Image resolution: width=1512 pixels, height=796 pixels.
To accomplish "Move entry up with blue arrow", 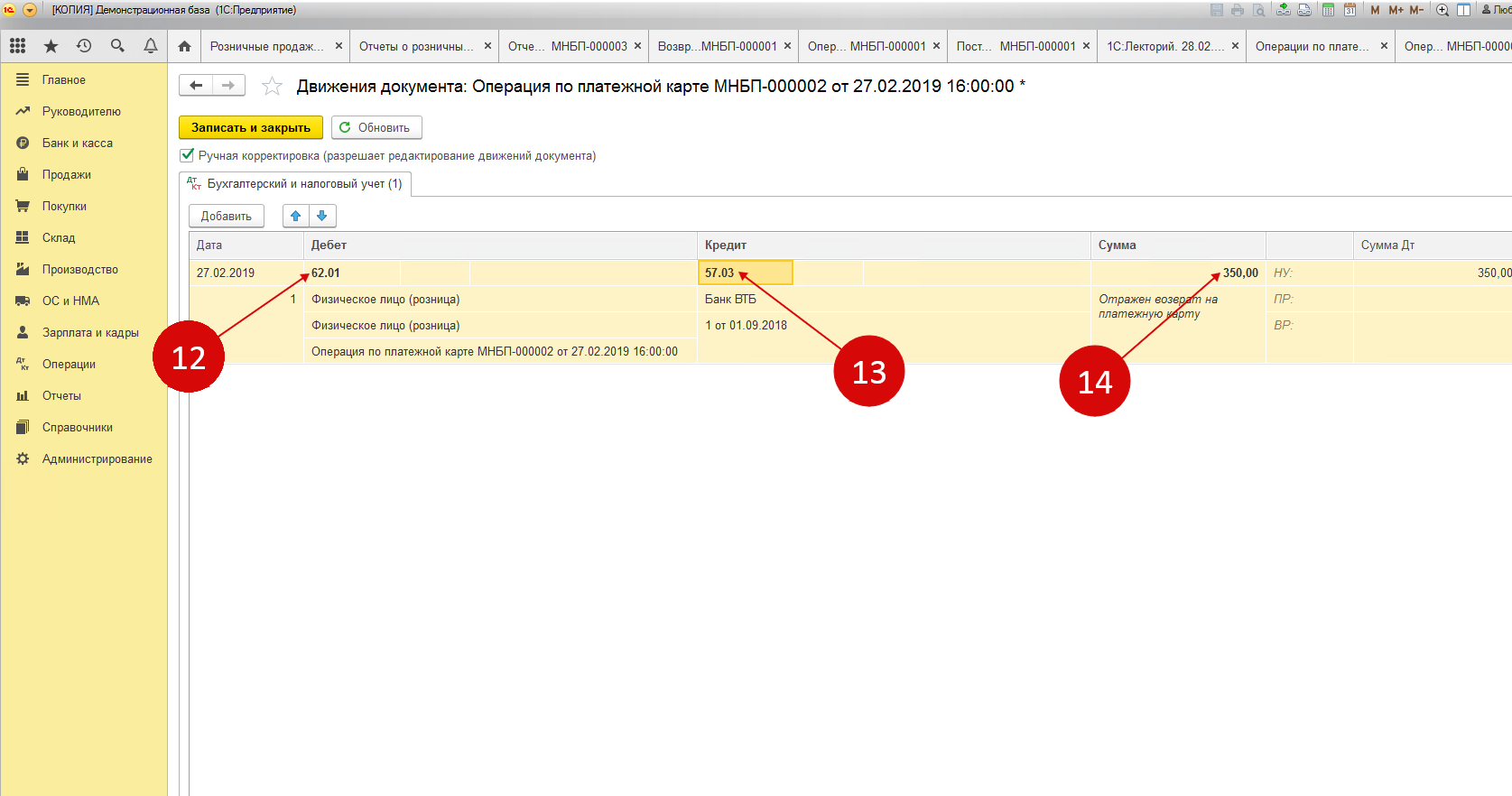I will (295, 216).
